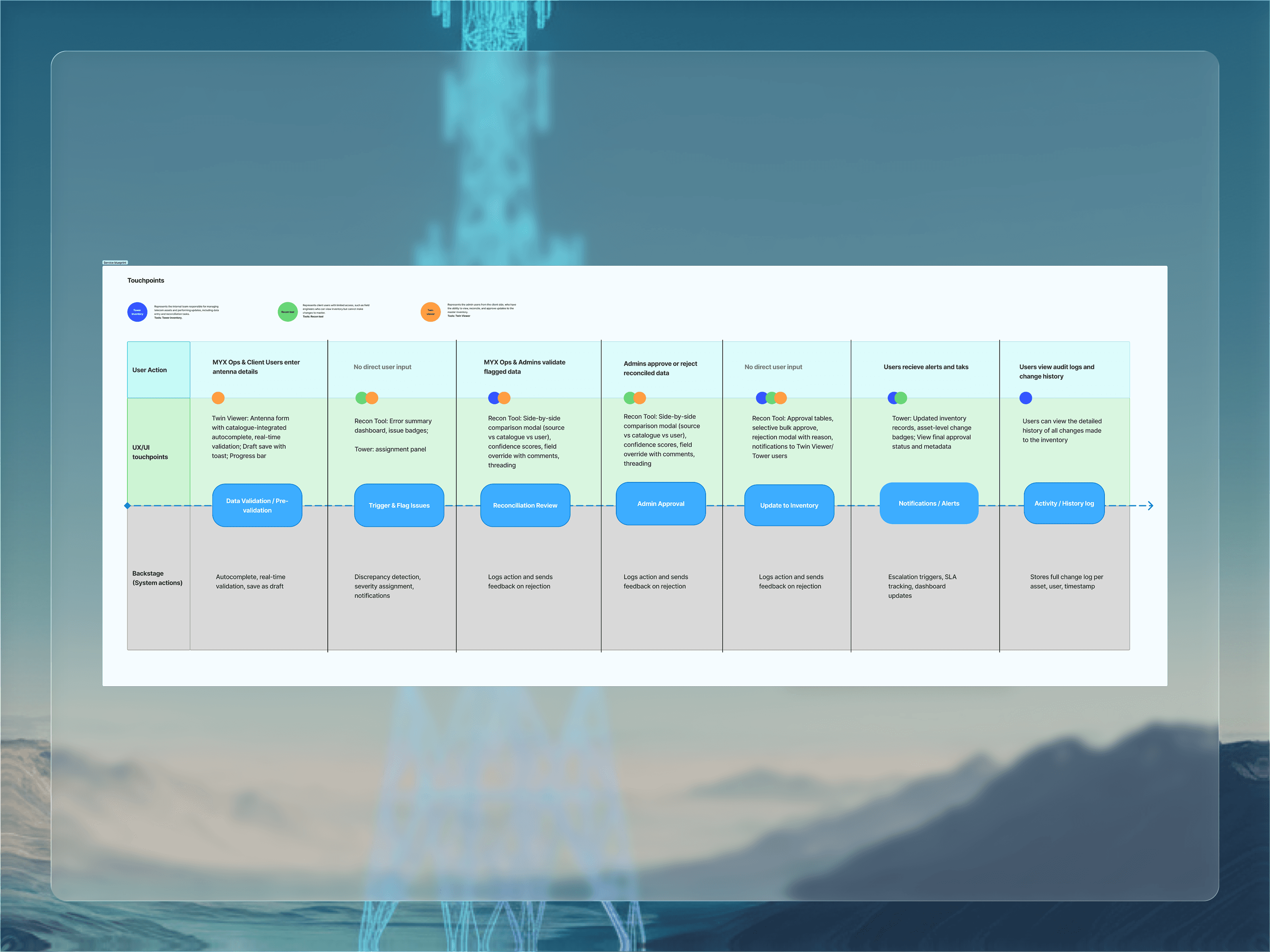Click the orange Twin viewer legend circle
The height and width of the screenshot is (952, 1270).
(431, 312)
